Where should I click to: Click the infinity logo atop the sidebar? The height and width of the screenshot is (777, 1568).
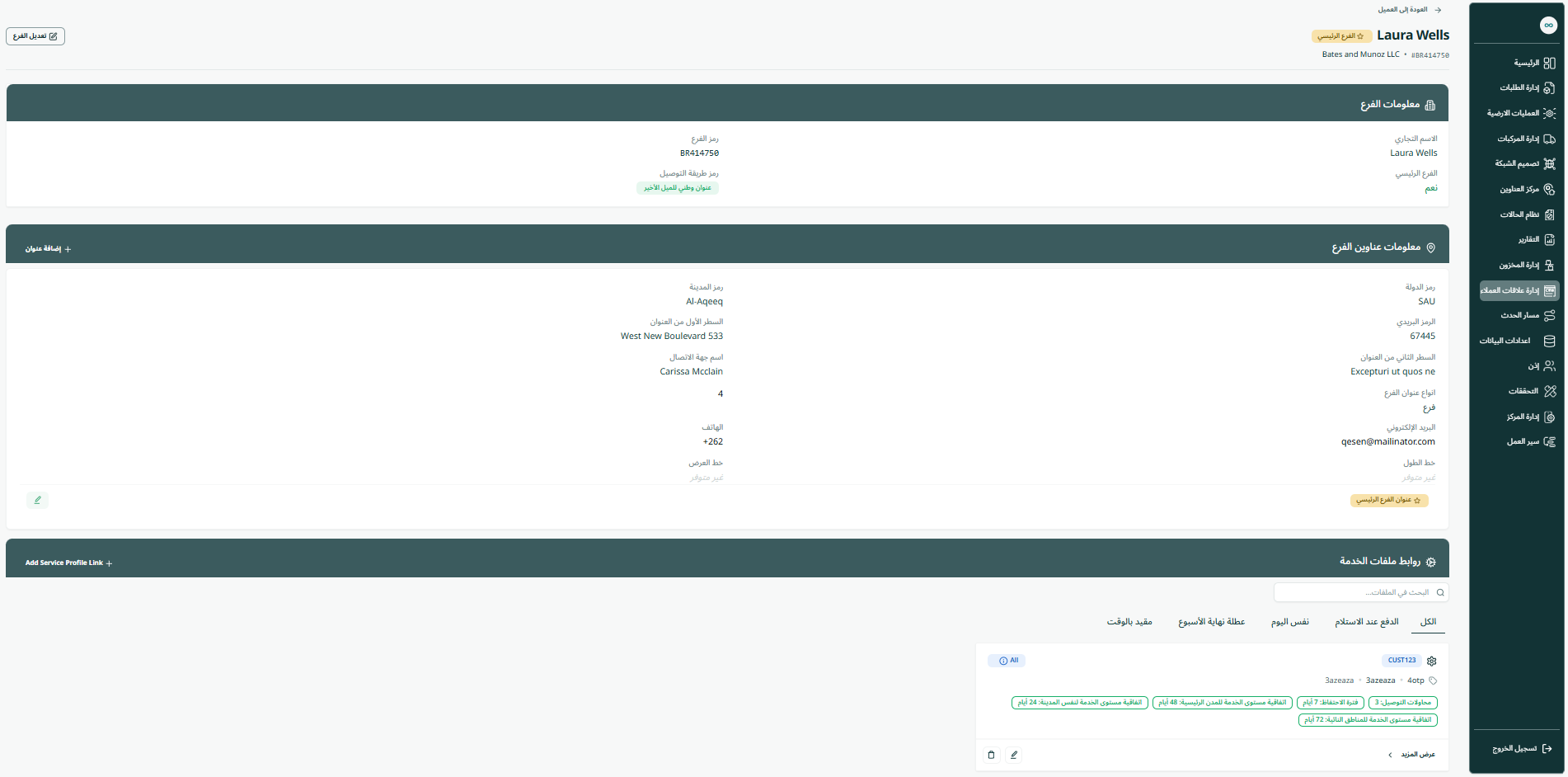1548,25
